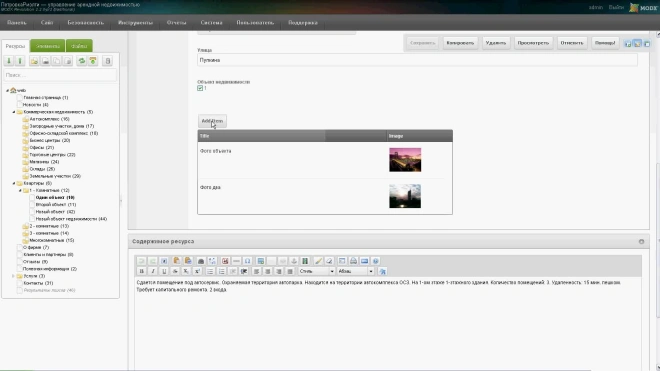Click the Отменить button
The image size is (660, 371).
point(572,43)
